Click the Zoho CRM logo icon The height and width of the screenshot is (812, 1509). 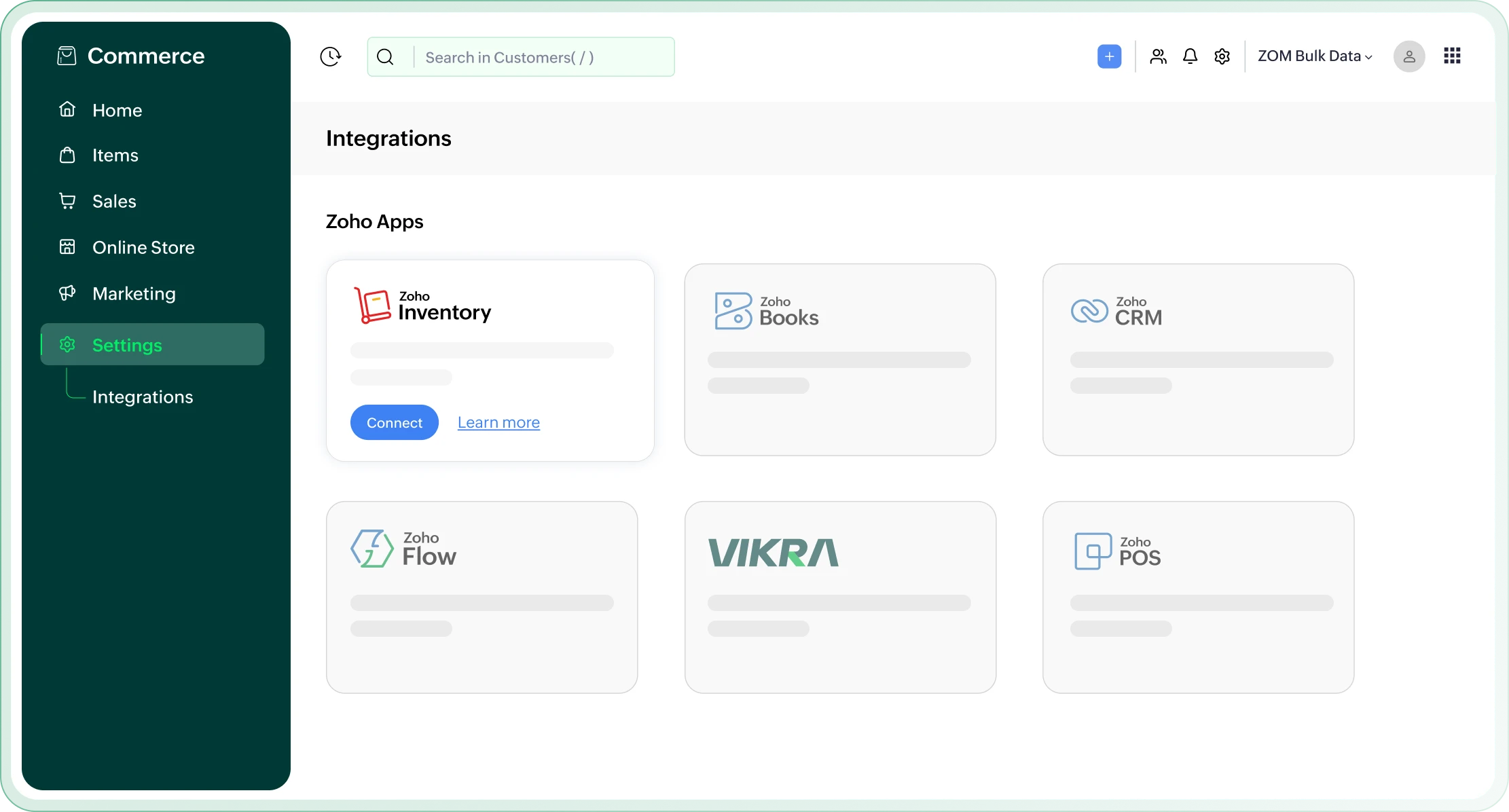(1089, 311)
